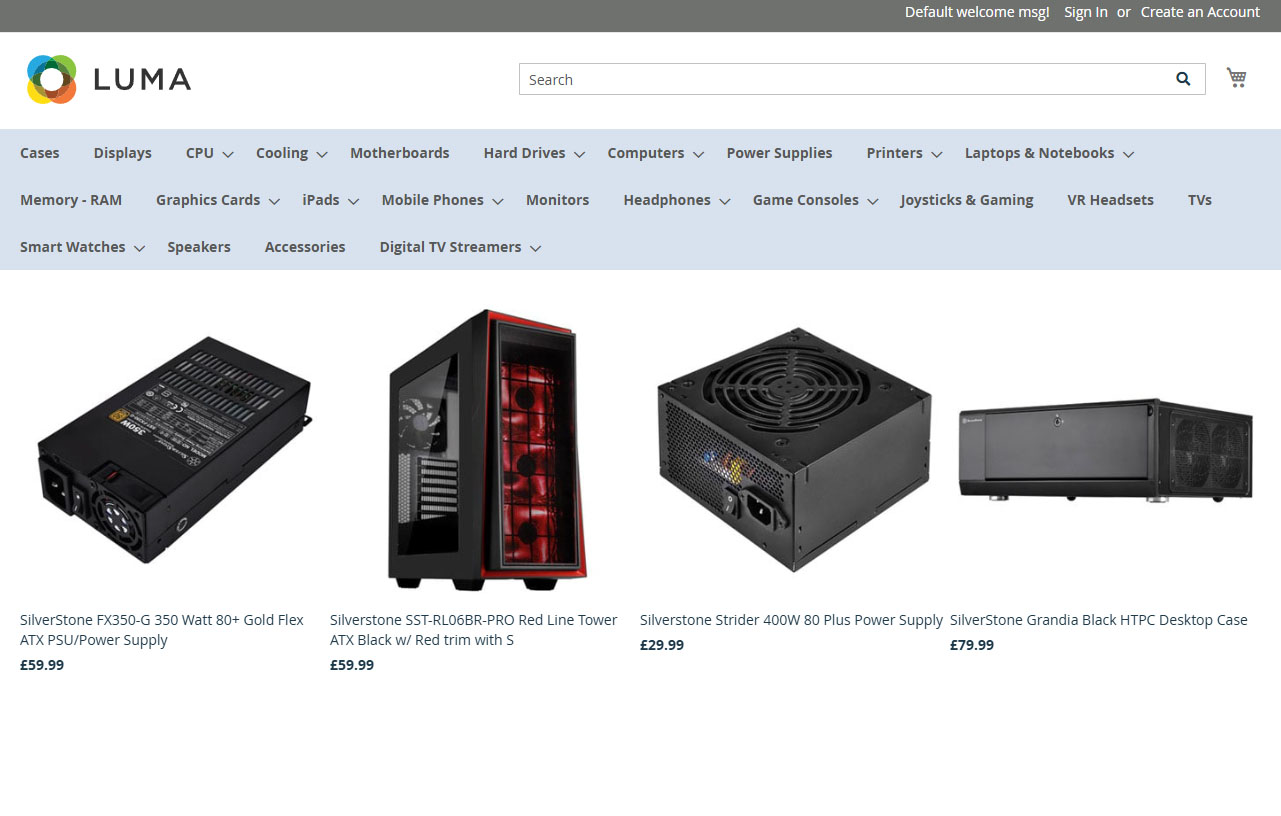The image size is (1281, 816).
Task: Expand the Laptops & Notebooks chevron
Action: pyautogui.click(x=1128, y=154)
